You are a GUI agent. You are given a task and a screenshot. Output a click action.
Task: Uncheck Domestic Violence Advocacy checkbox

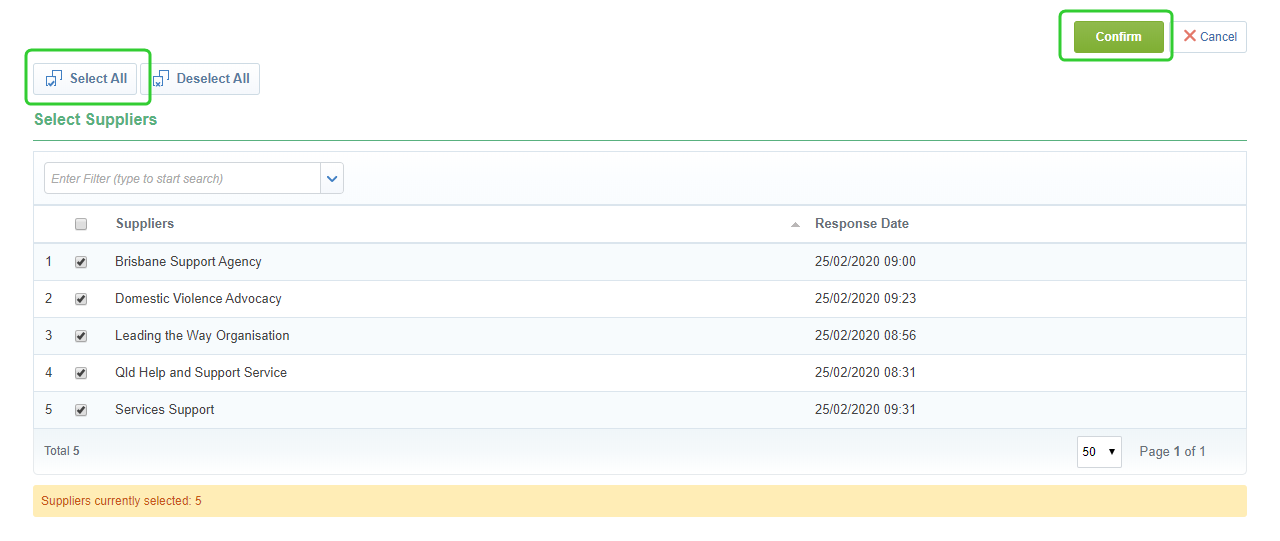(x=81, y=299)
